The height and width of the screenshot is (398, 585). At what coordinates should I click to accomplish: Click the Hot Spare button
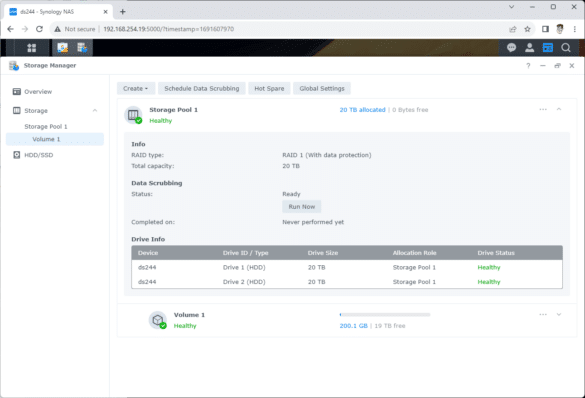click(269, 88)
